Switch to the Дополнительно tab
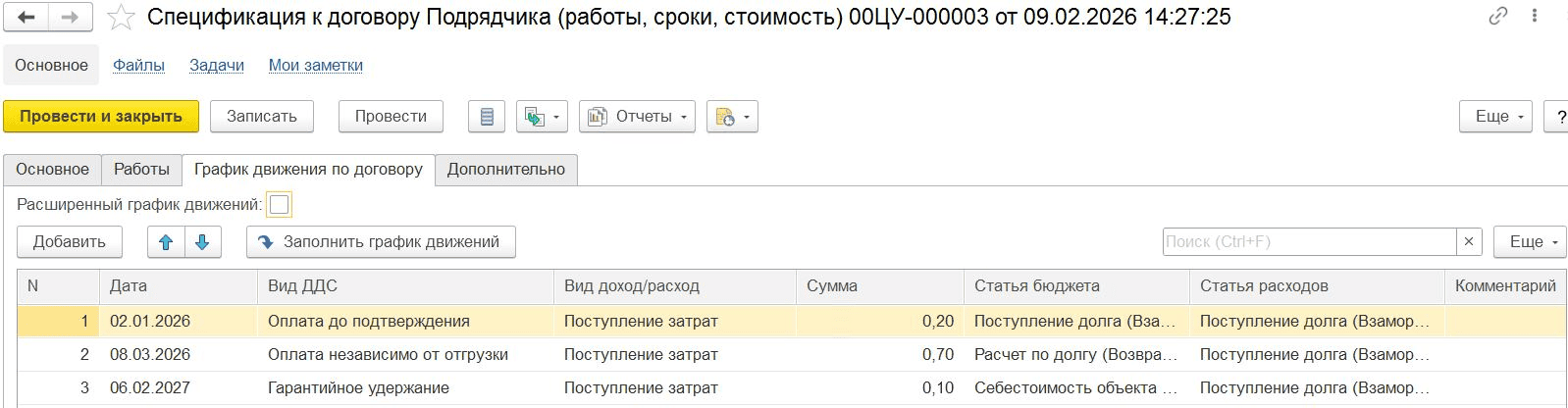Image resolution: width=1568 pixels, height=408 pixels. click(505, 170)
